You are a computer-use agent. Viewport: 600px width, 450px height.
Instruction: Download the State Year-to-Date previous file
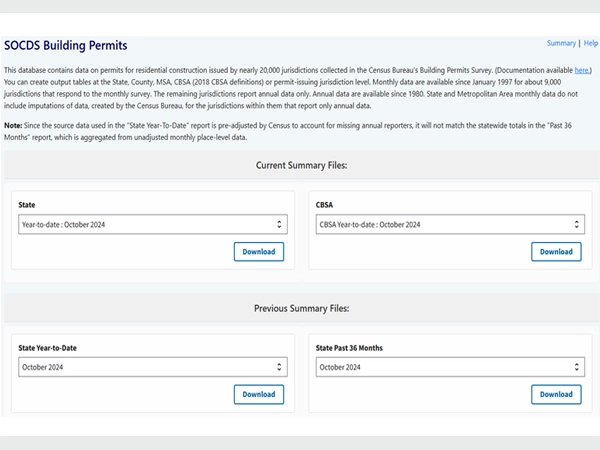pos(259,395)
